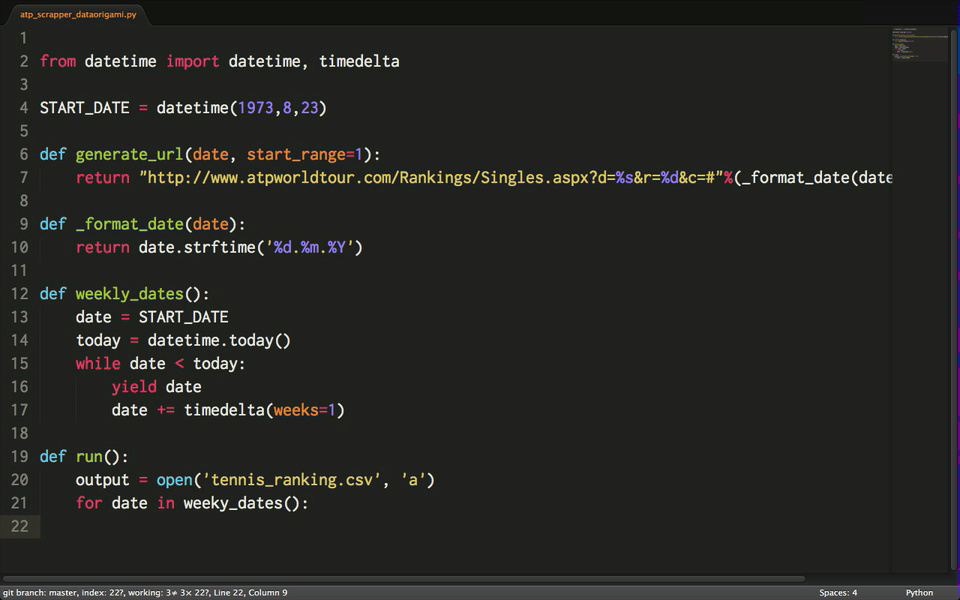Click line number 12 in the gutter
The image size is (960, 600).
point(20,294)
